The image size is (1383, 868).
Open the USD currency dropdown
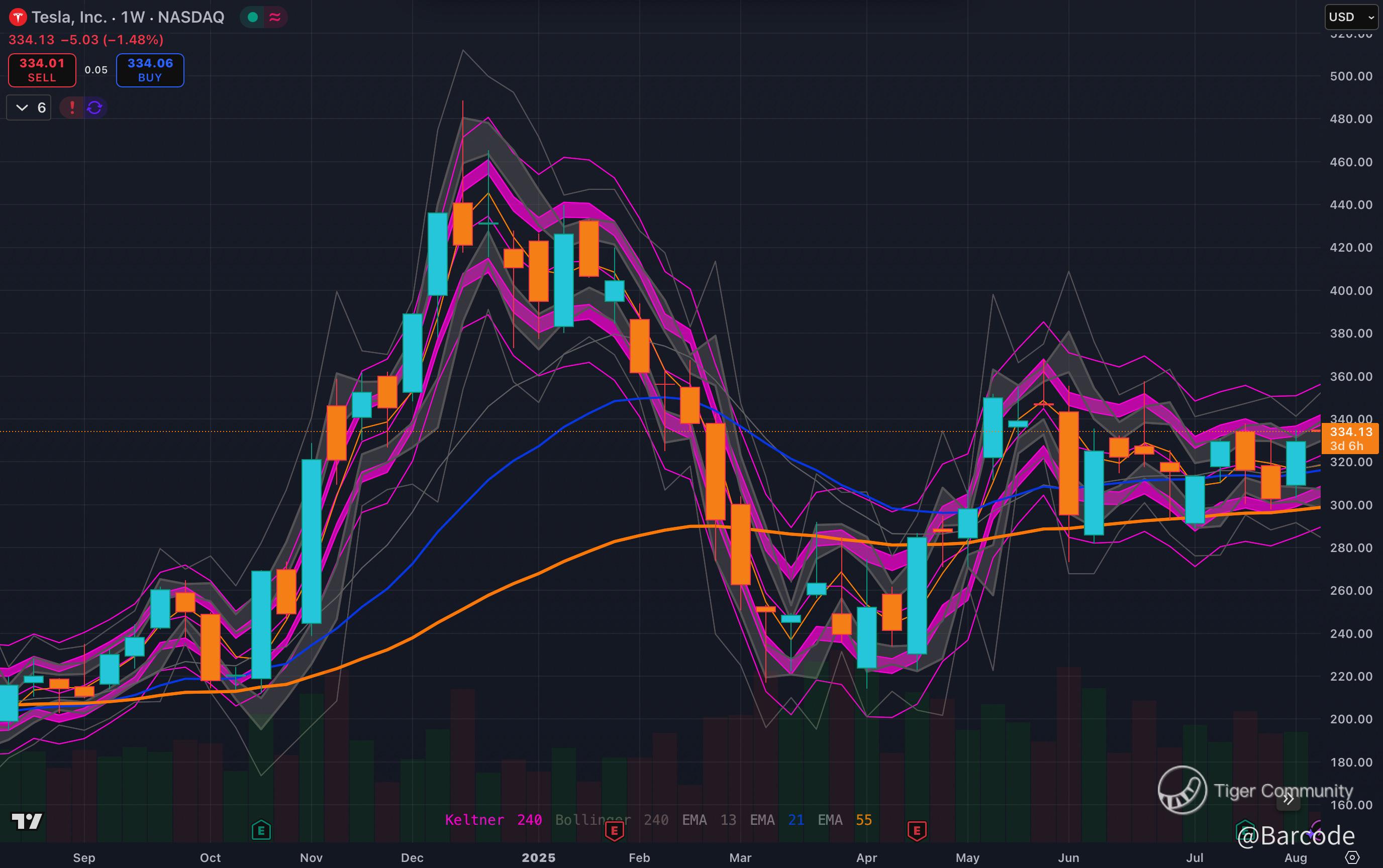1351,17
